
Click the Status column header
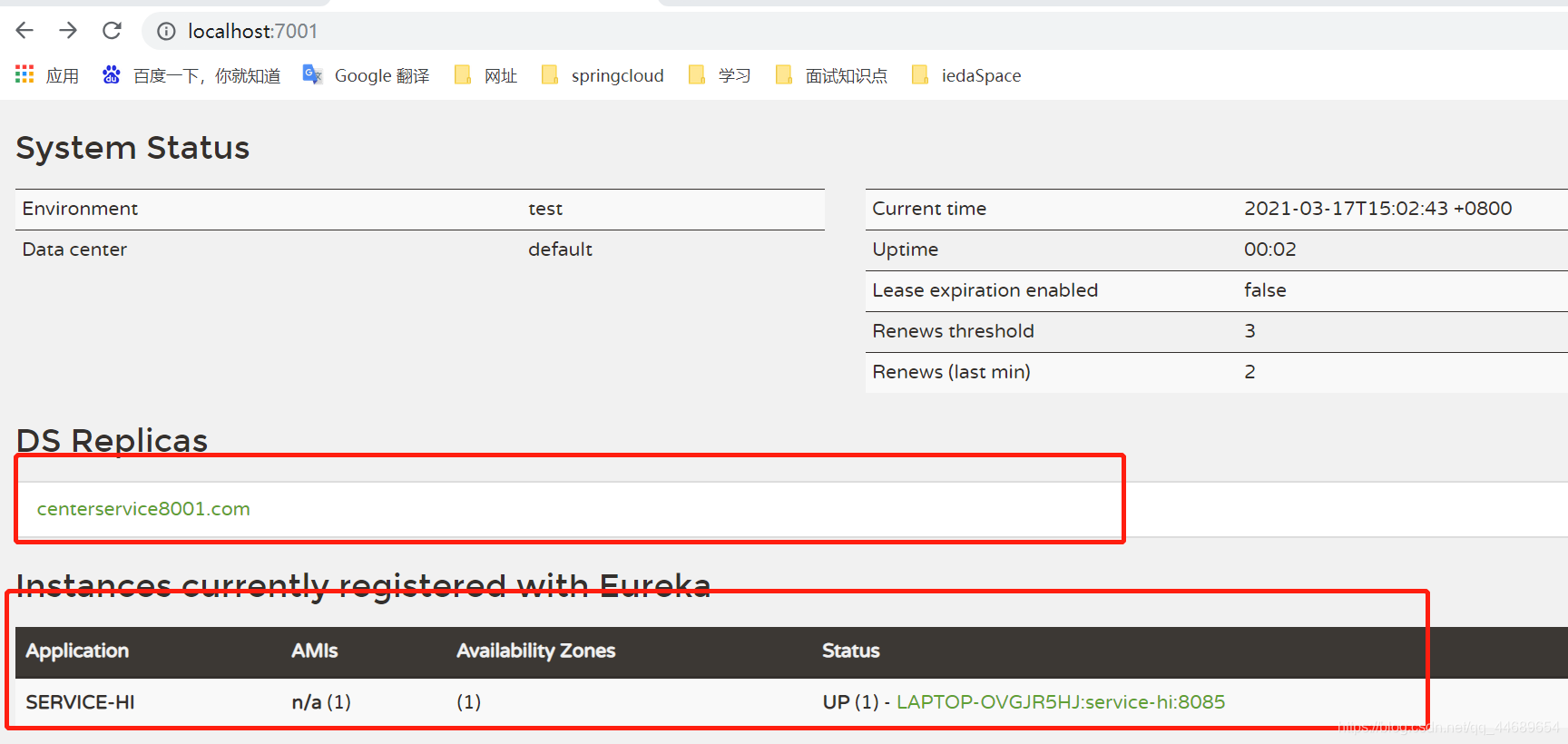click(x=850, y=651)
